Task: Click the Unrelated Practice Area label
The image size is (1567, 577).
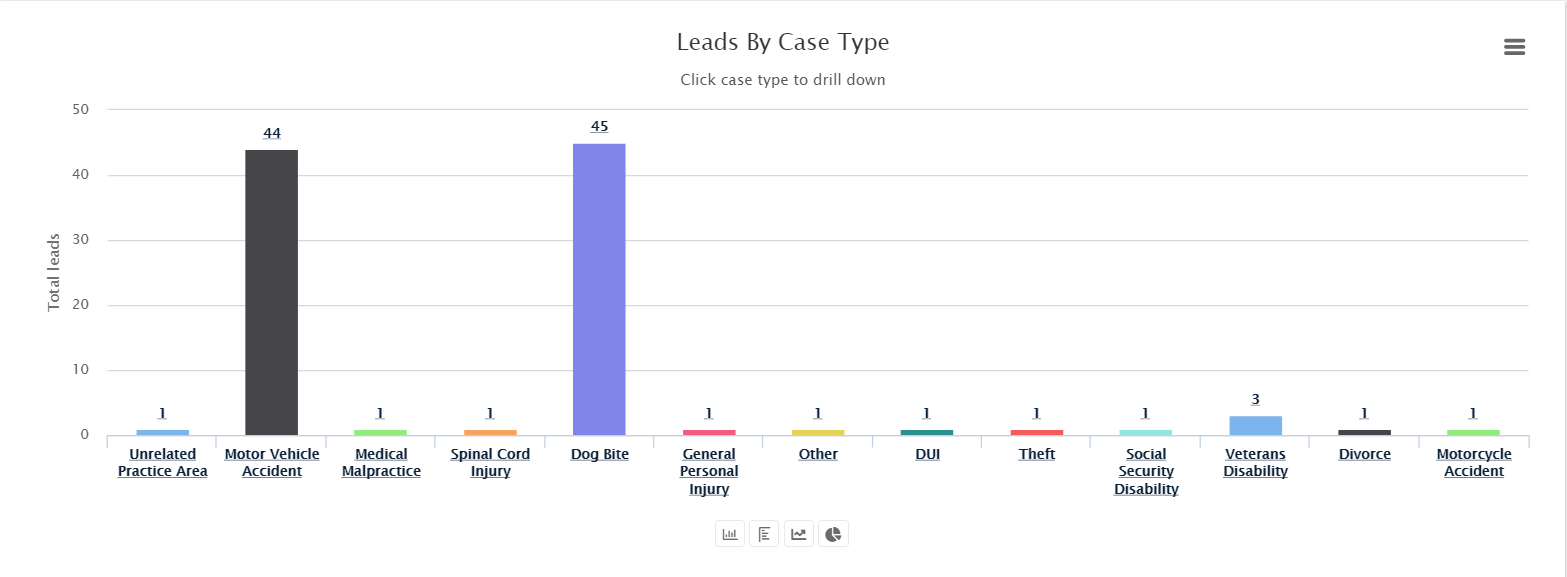Action: click(162, 463)
